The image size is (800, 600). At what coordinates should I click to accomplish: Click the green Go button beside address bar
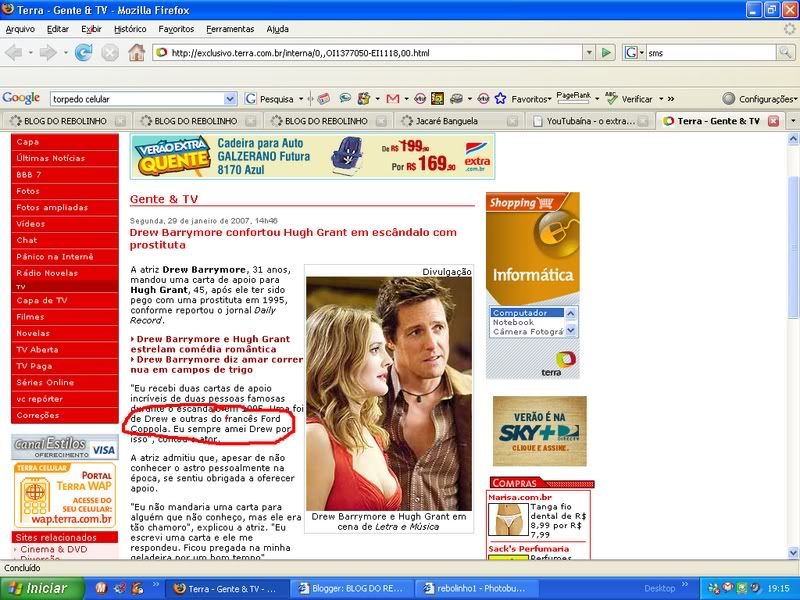click(606, 52)
